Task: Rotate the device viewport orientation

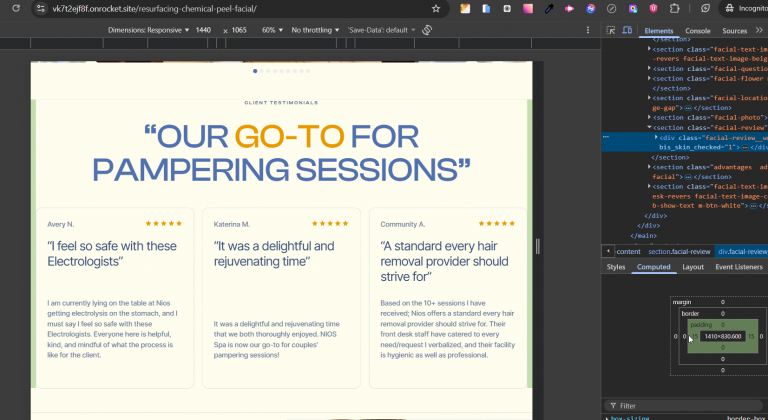Action: pyautogui.click(x=427, y=30)
